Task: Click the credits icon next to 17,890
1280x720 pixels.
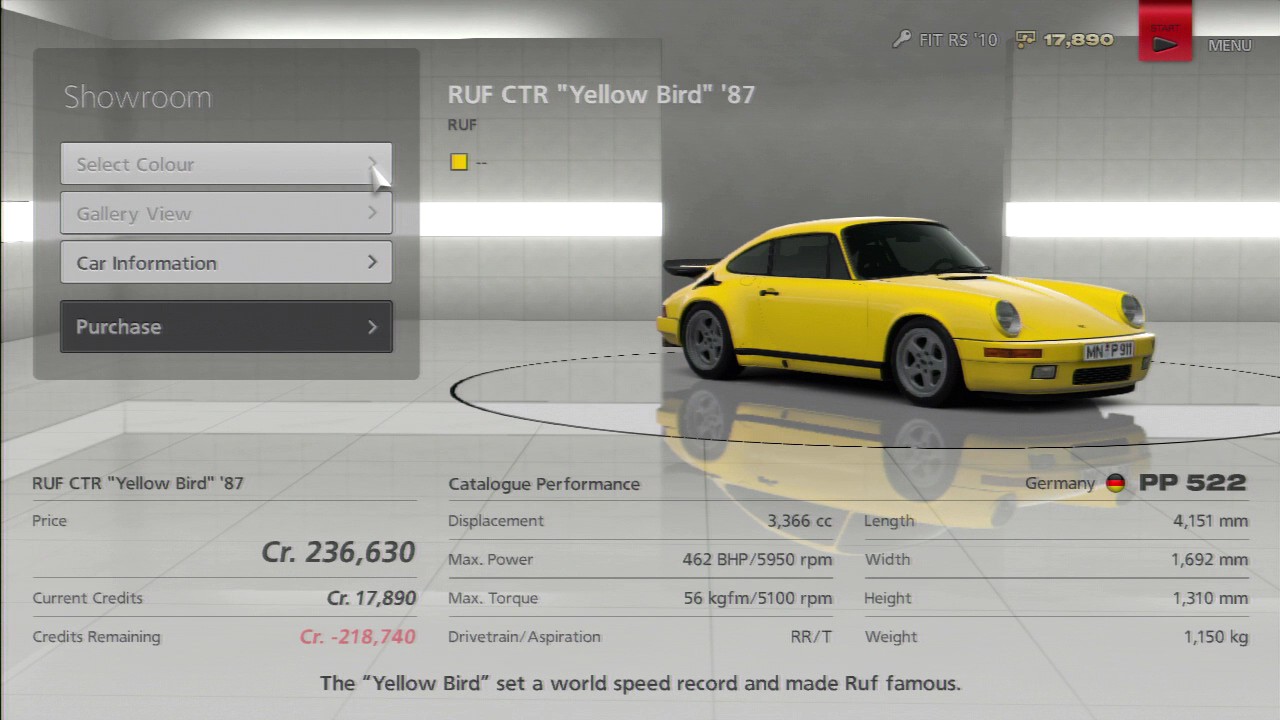Action: click(1025, 40)
